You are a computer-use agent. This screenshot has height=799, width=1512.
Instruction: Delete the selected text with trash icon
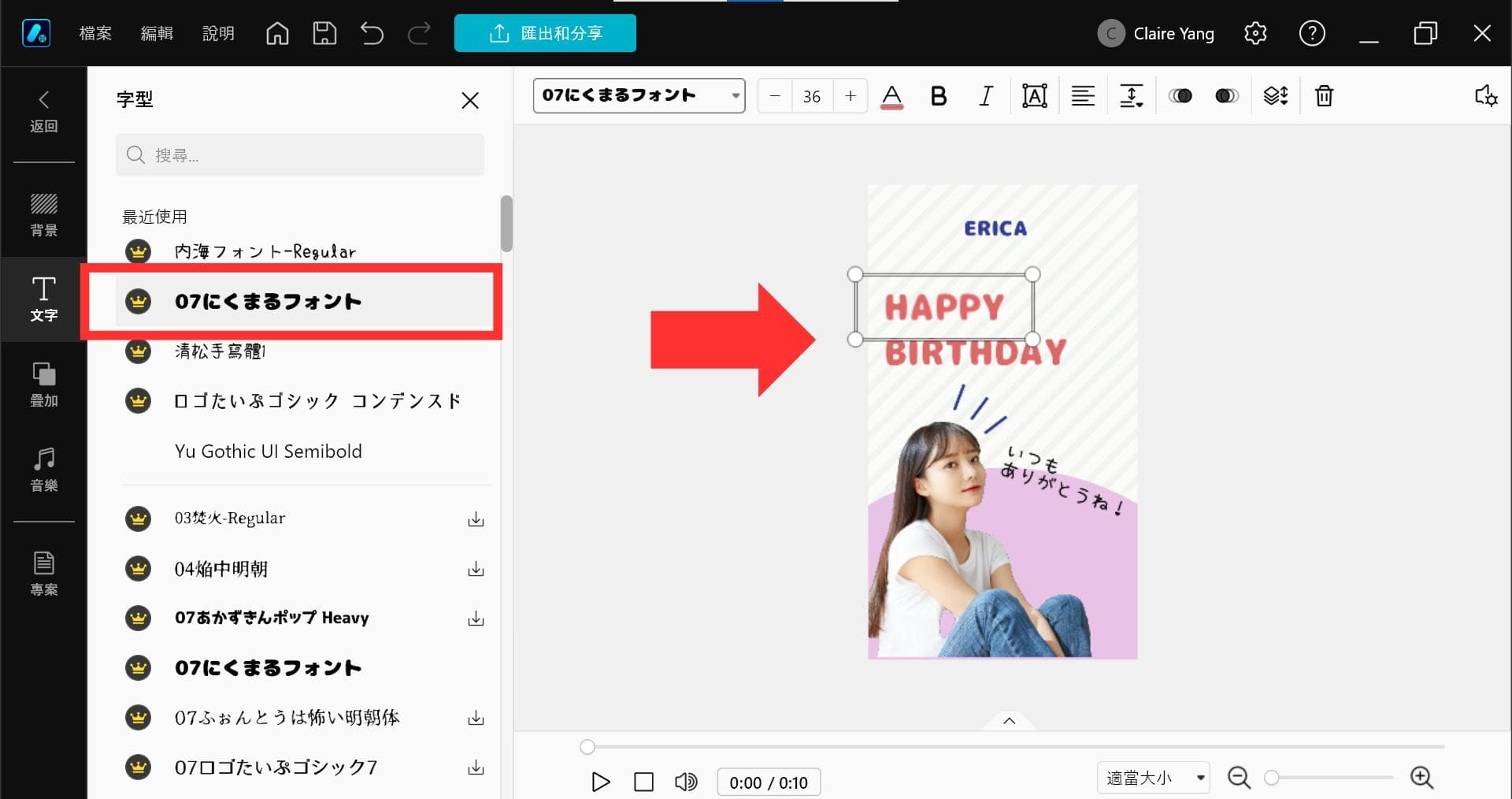coord(1324,96)
